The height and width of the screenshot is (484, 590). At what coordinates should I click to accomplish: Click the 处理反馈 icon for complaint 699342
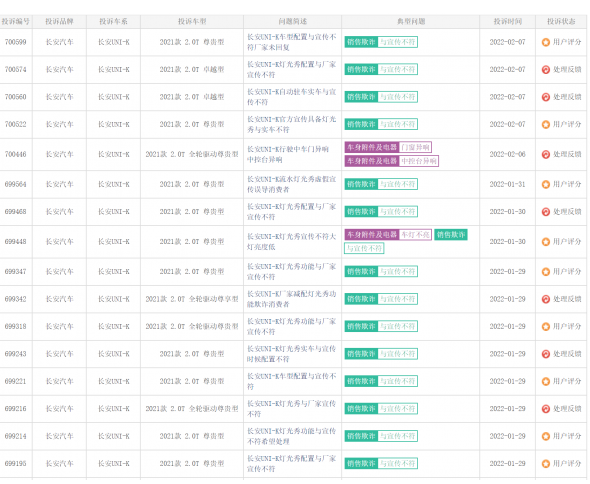coord(546,299)
